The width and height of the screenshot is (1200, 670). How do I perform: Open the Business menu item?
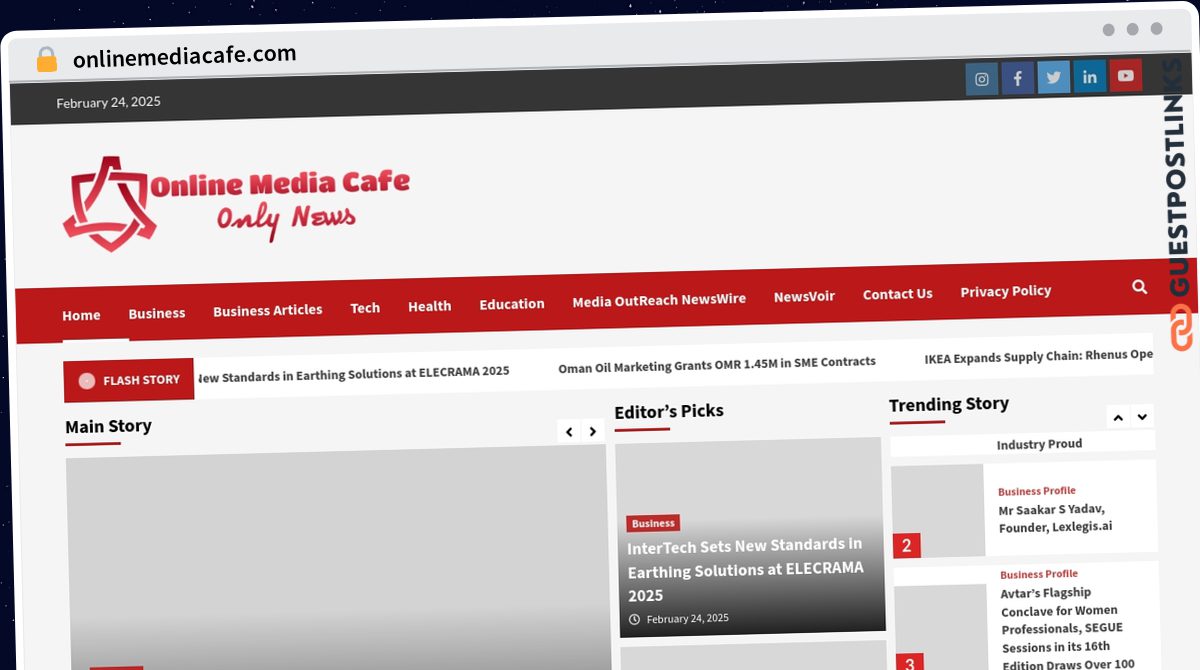click(157, 313)
